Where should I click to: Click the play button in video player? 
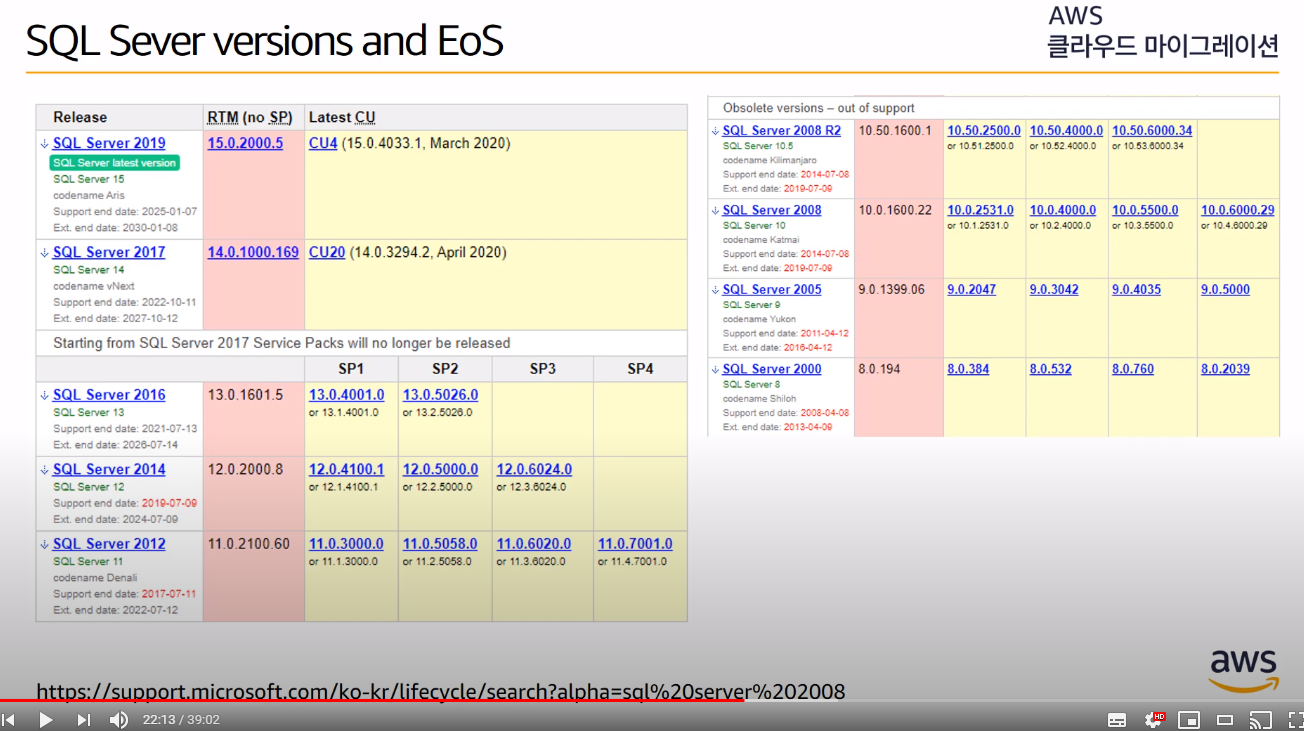click(46, 720)
